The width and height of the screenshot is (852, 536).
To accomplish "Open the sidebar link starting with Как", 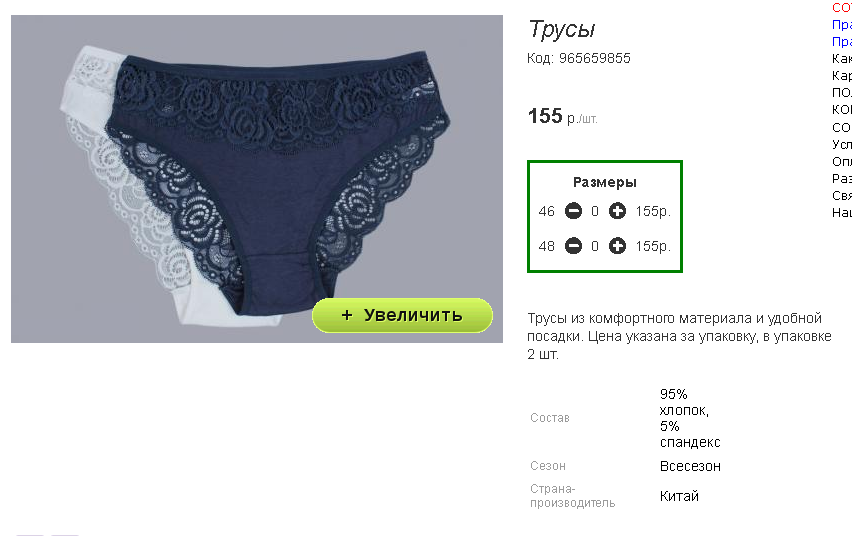I will point(842,58).
